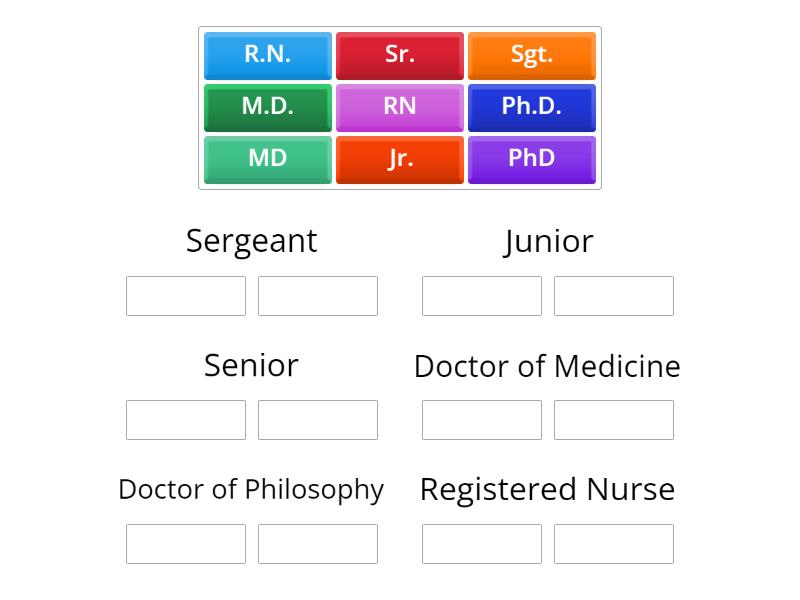The width and height of the screenshot is (800, 600).
Task: Choose the dark blue Ph.D. tile
Action: click(x=531, y=107)
